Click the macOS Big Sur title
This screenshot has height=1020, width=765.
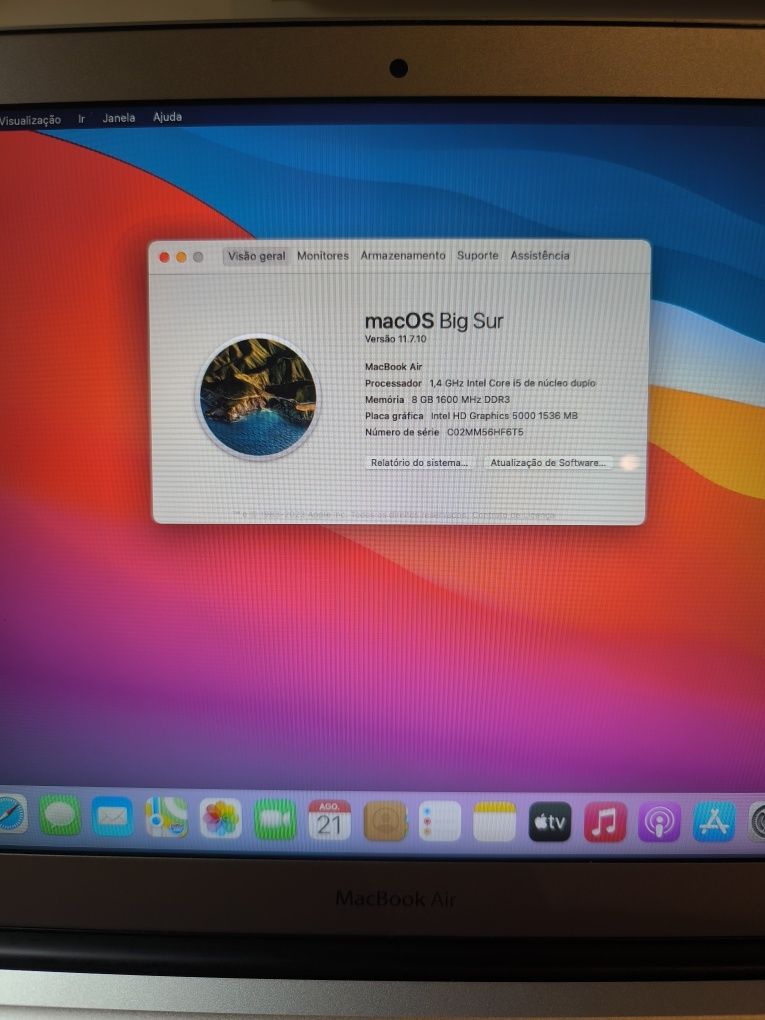pos(434,321)
